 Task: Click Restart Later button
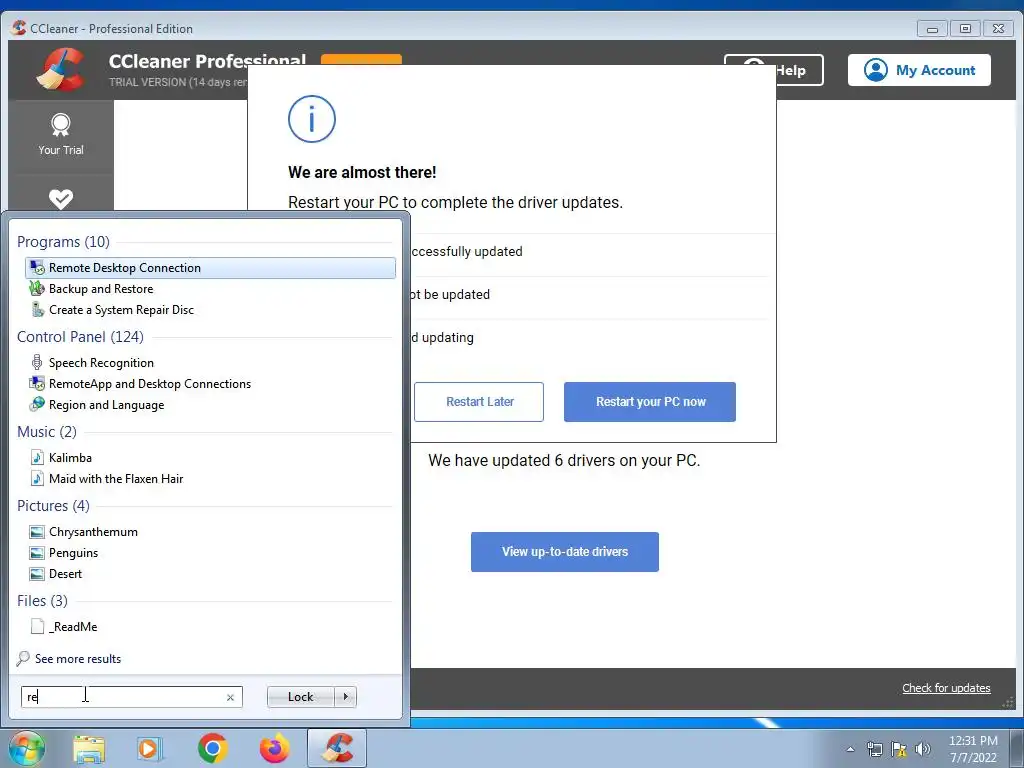pos(479,402)
